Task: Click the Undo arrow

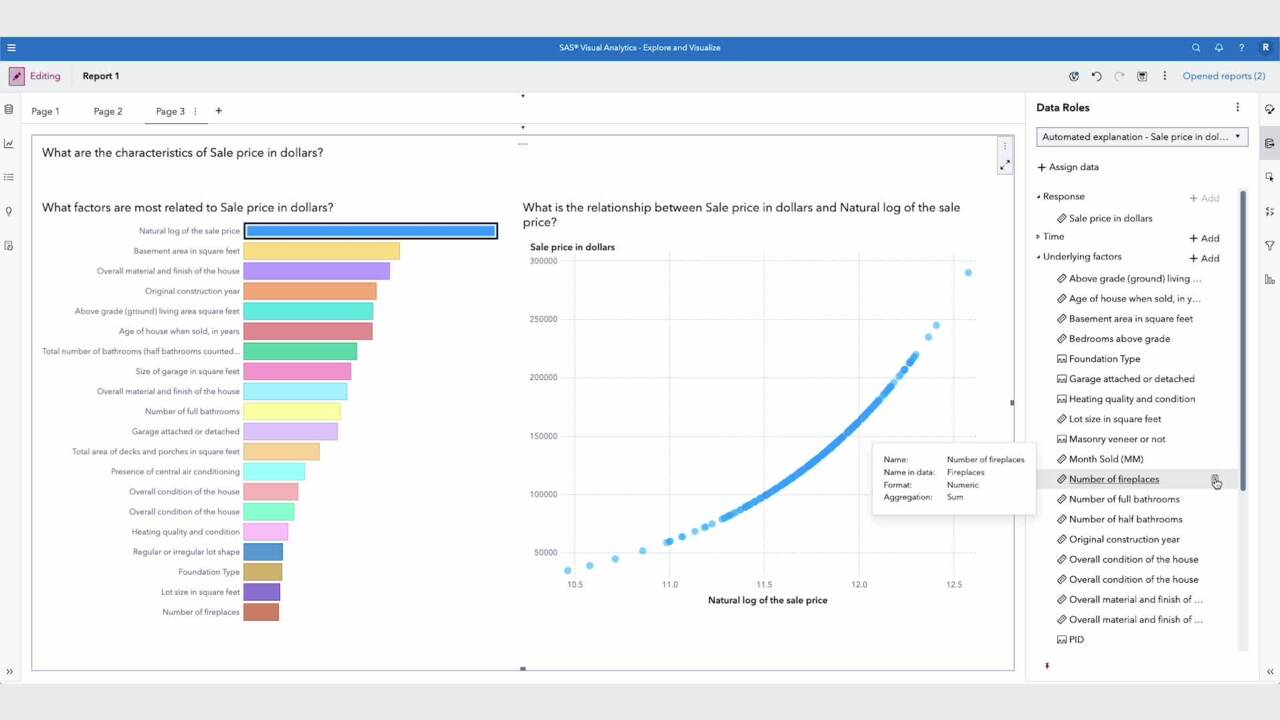Action: (x=1096, y=76)
